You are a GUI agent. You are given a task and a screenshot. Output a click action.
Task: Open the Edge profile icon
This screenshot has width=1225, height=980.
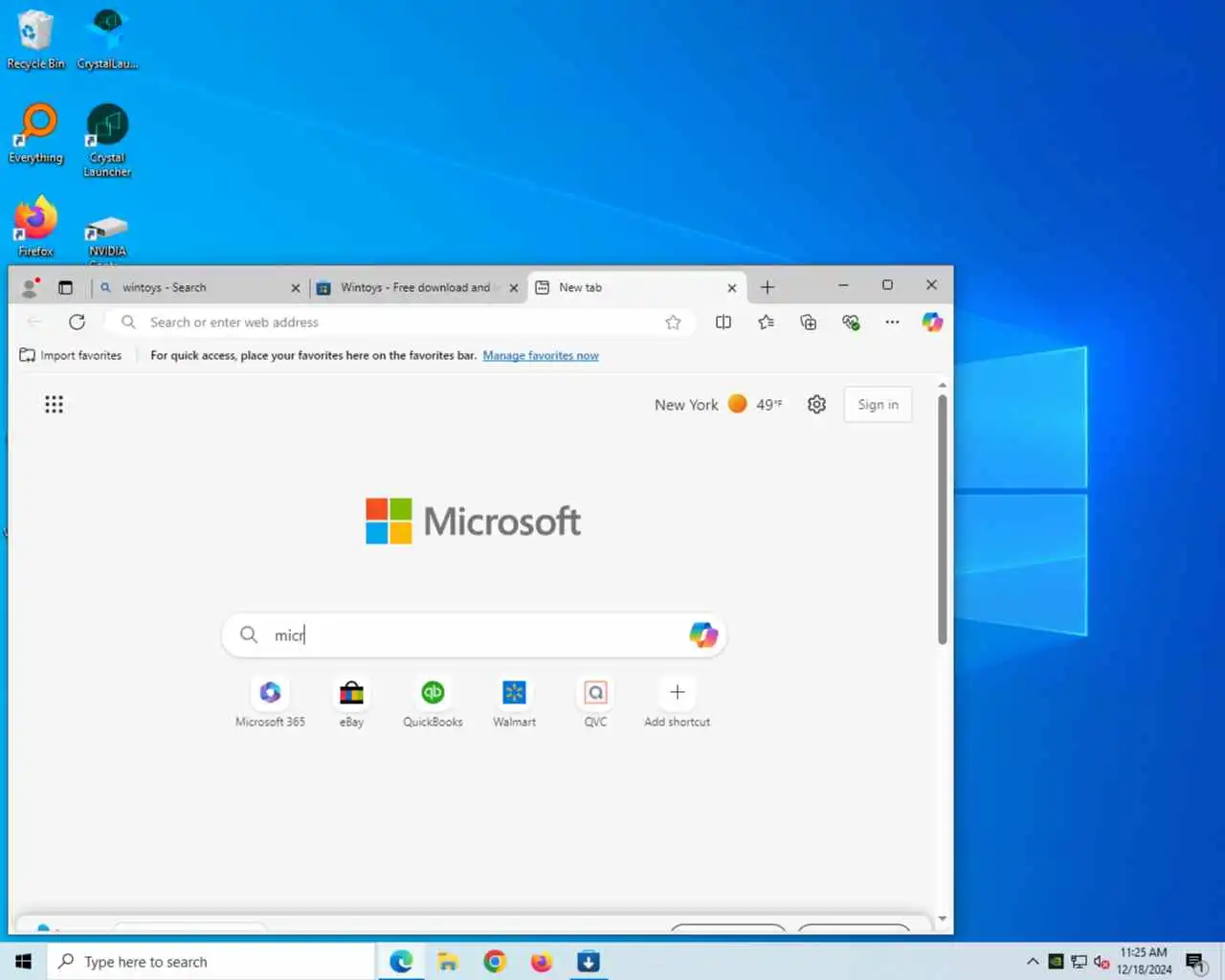pos(30,287)
